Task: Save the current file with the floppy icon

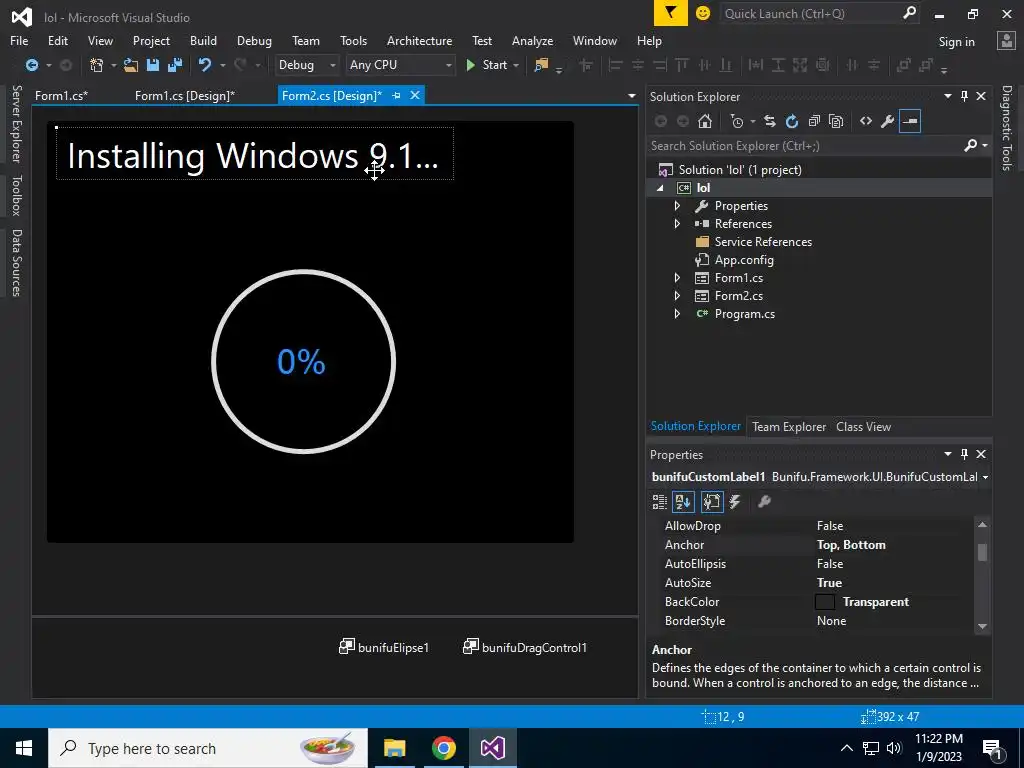Action: coord(153,65)
